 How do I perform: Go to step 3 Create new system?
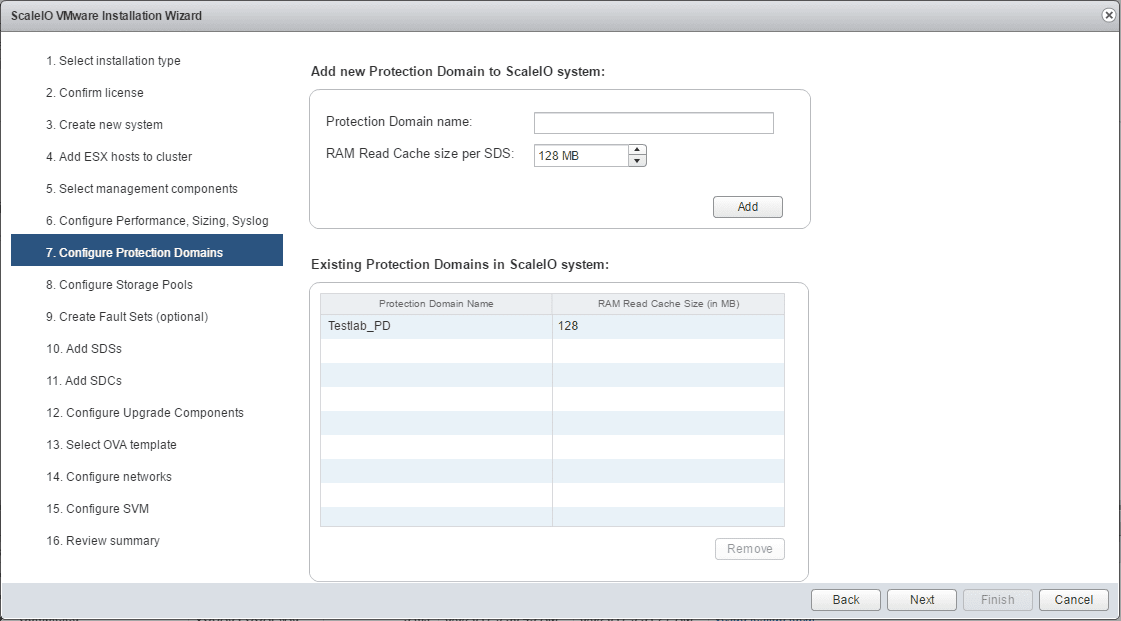[x=104, y=124]
